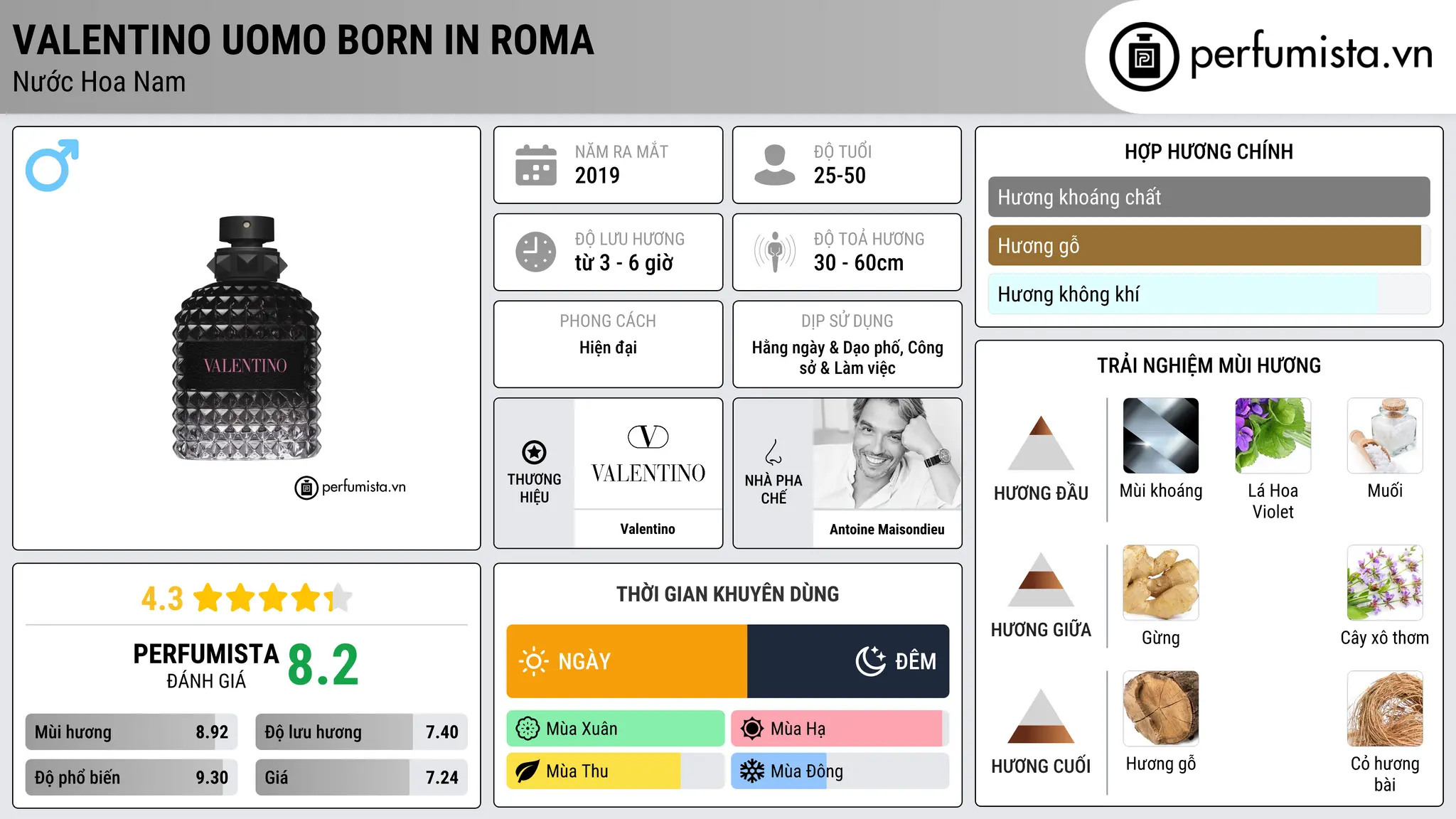Select the Lá Hoa Violet note image
Screen dimensions: 1456x819
pyautogui.click(x=1273, y=436)
